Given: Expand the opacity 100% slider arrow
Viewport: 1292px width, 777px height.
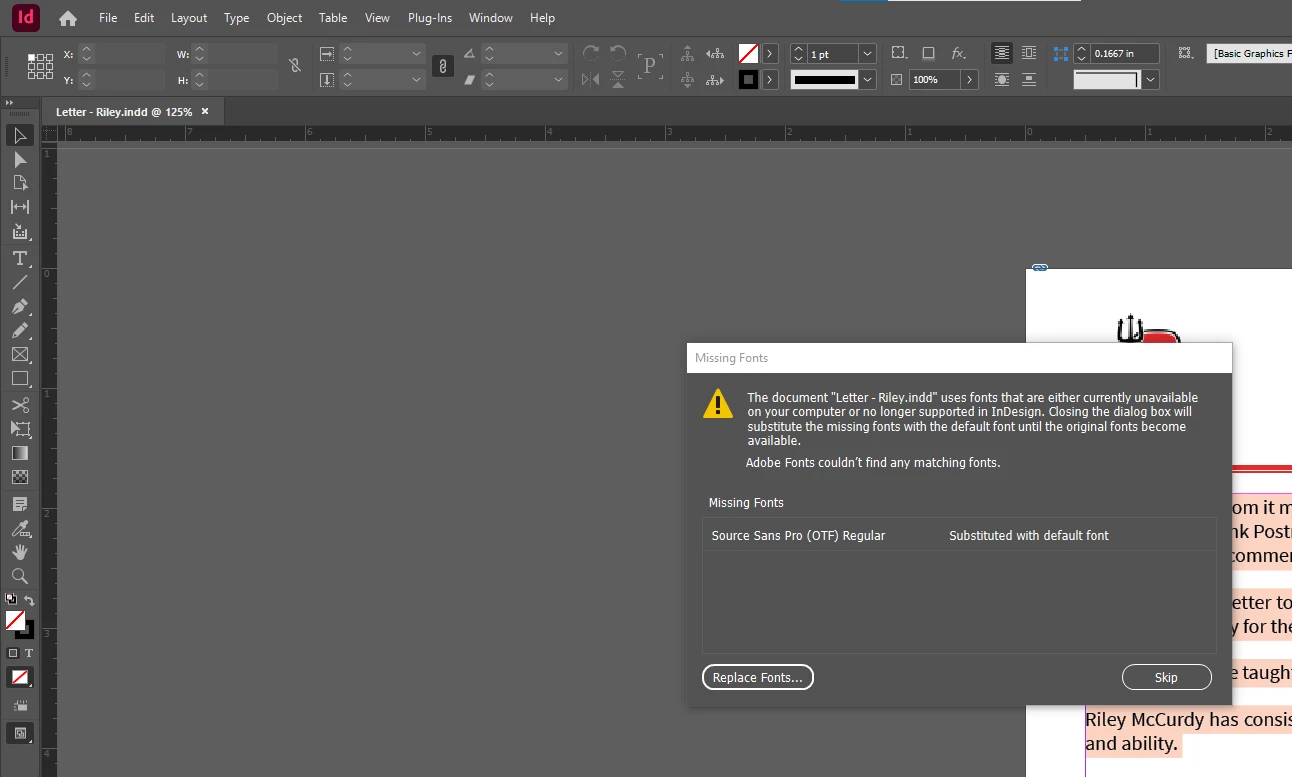Looking at the screenshot, I should pyautogui.click(x=969, y=79).
